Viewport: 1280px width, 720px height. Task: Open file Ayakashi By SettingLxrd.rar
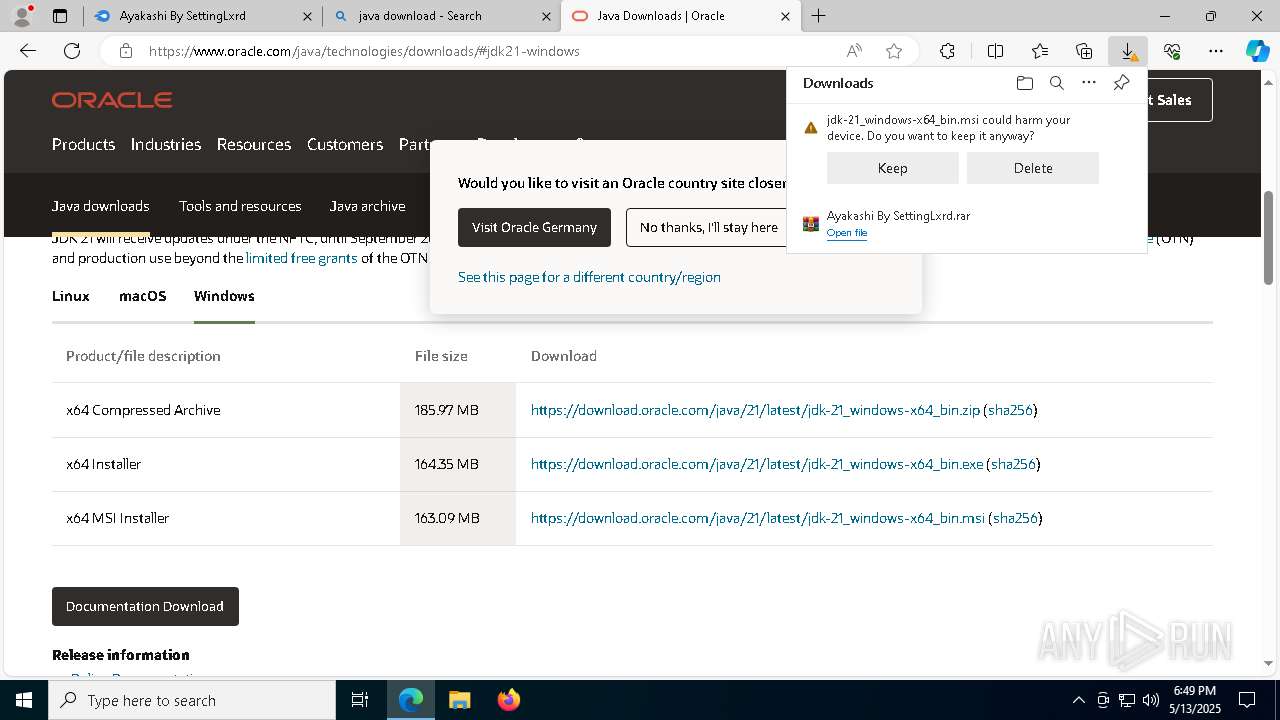tap(847, 233)
